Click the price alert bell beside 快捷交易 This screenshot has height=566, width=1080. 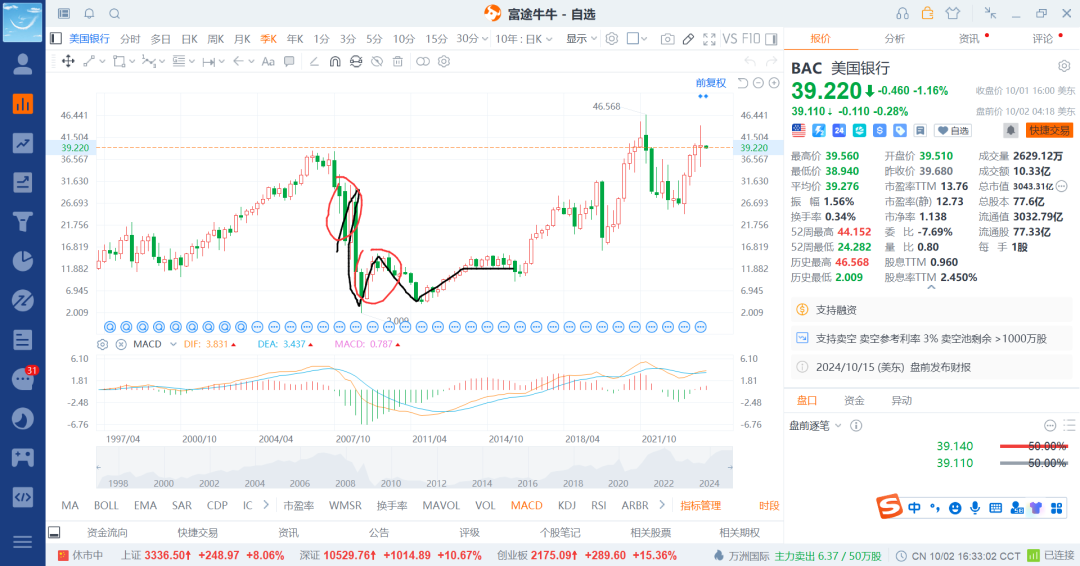(1010, 130)
